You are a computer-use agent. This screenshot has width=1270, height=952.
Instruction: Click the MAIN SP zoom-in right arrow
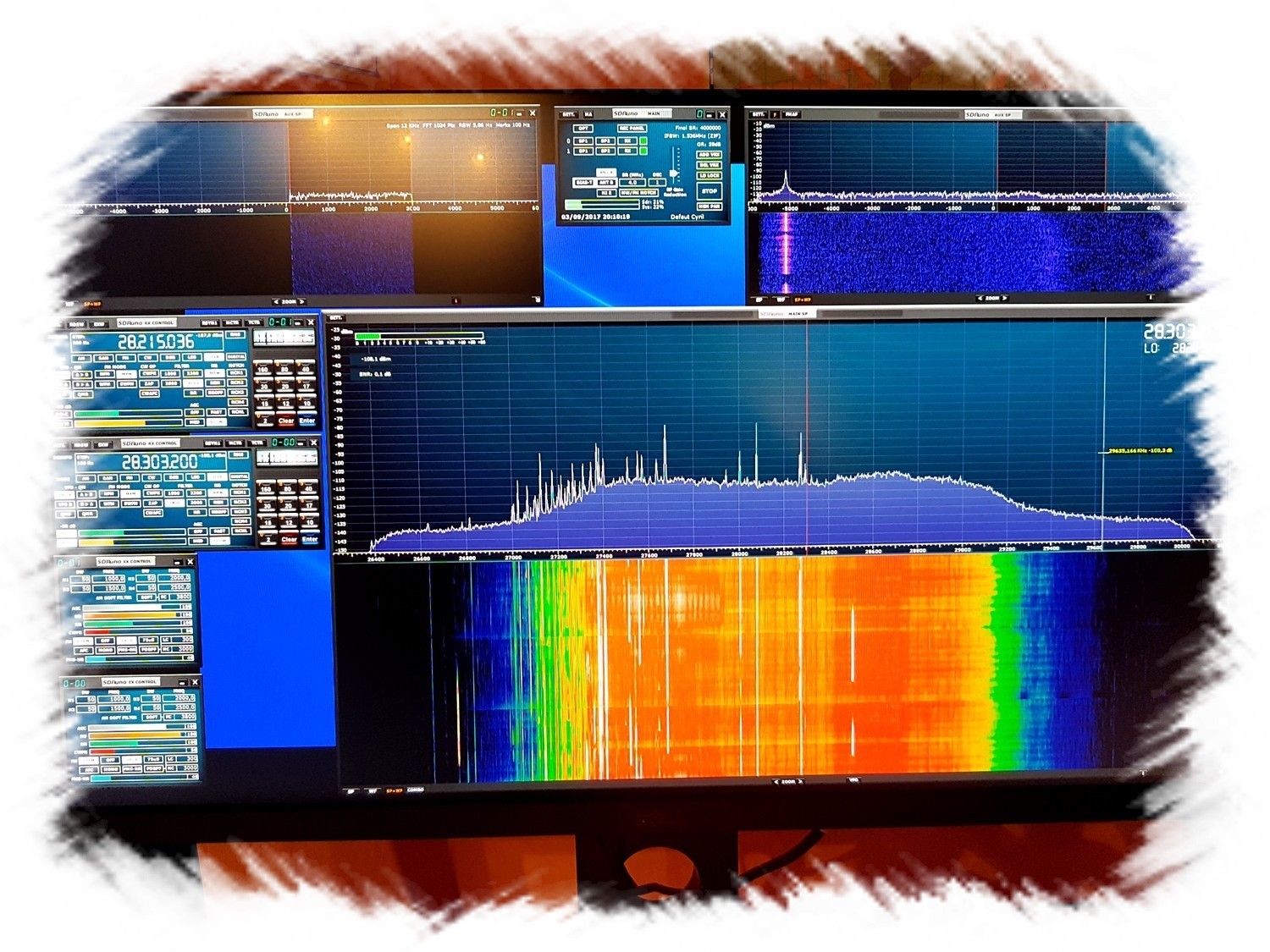click(x=800, y=781)
